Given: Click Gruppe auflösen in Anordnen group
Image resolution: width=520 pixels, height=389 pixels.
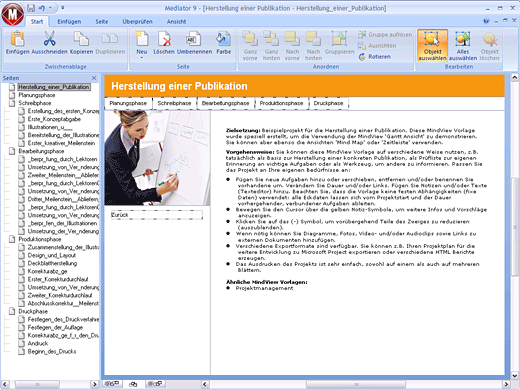Looking at the screenshot, I should point(385,34).
